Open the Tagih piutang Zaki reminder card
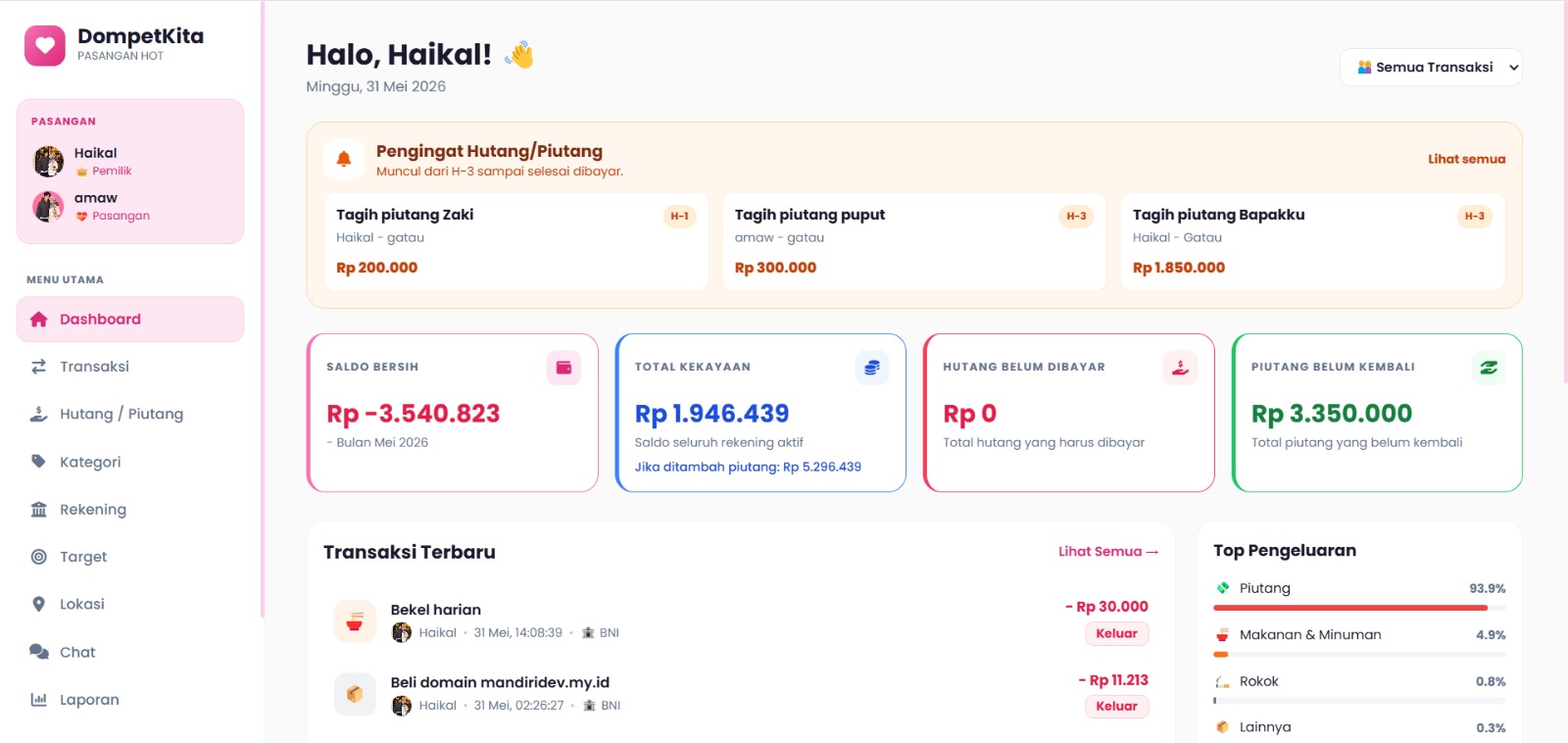This screenshot has width=1568, height=743. click(x=516, y=241)
